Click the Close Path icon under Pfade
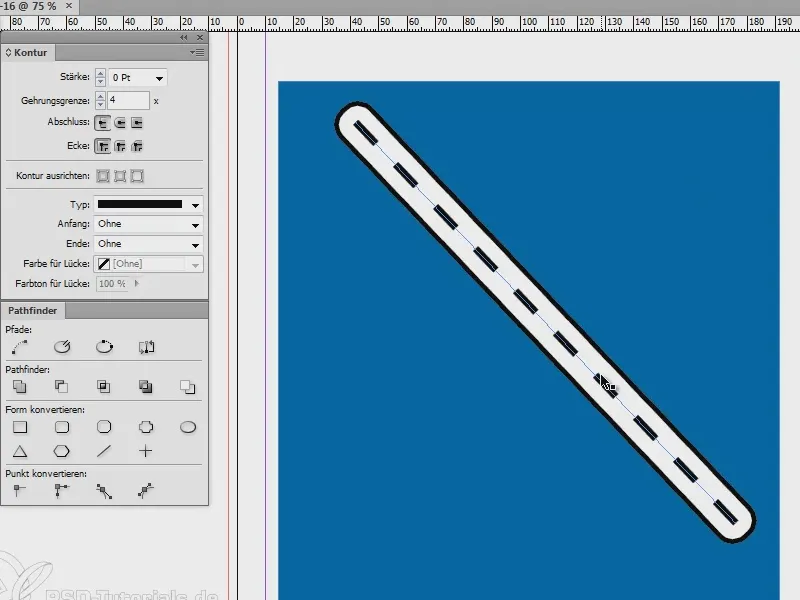This screenshot has height=600, width=800. point(104,347)
